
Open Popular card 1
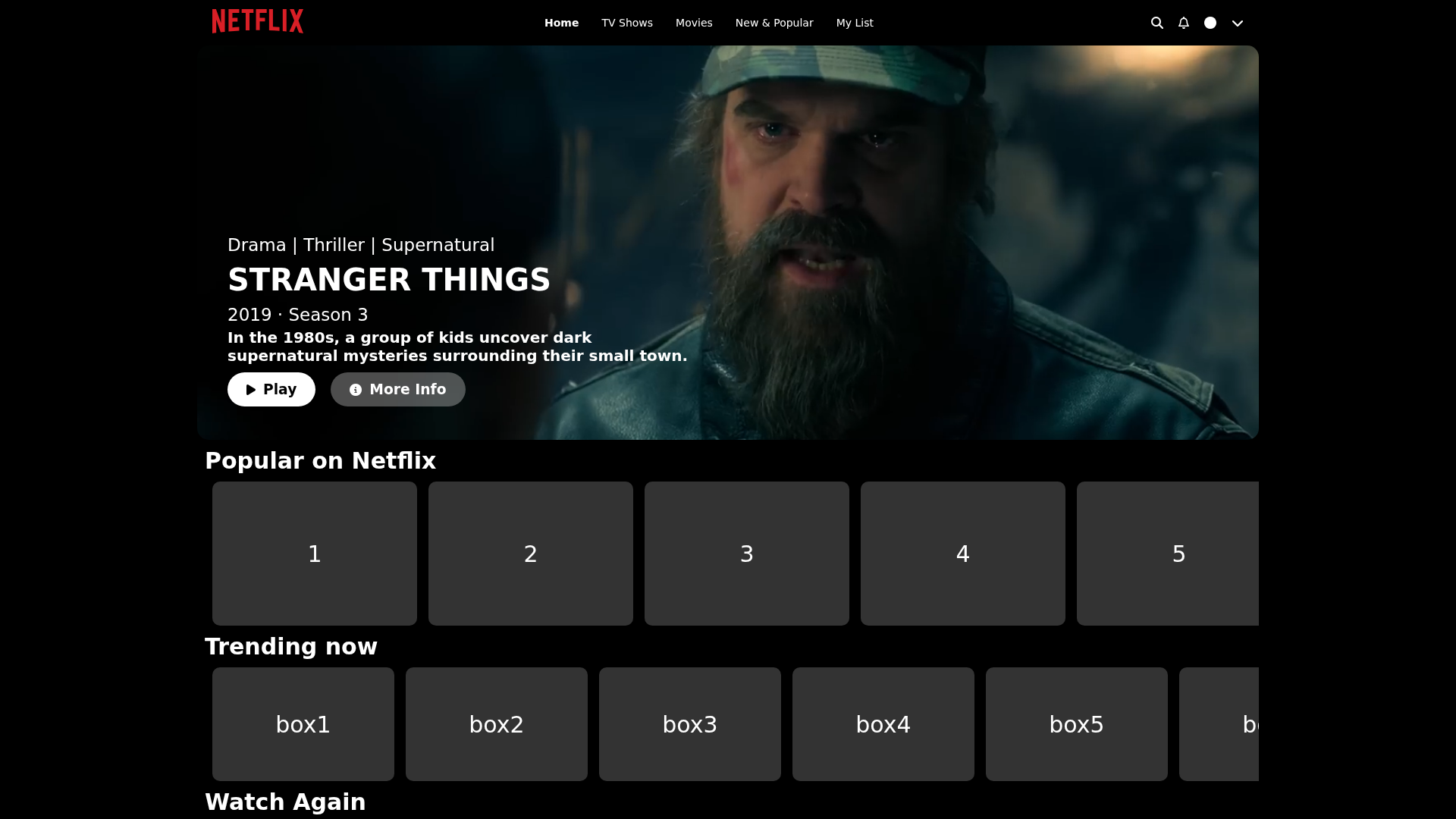[x=315, y=554]
